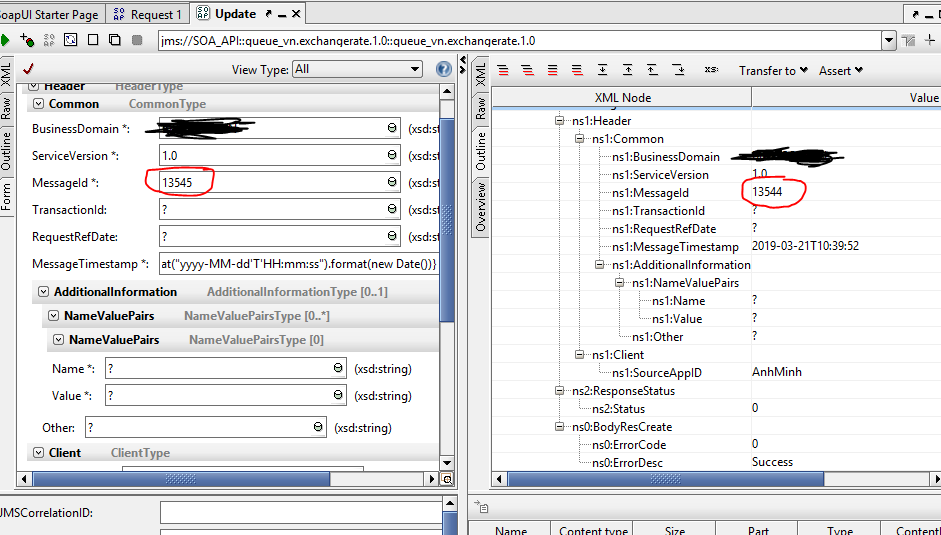The image size is (941, 535).
Task: Click xs: type display icon
Action: [711, 70]
